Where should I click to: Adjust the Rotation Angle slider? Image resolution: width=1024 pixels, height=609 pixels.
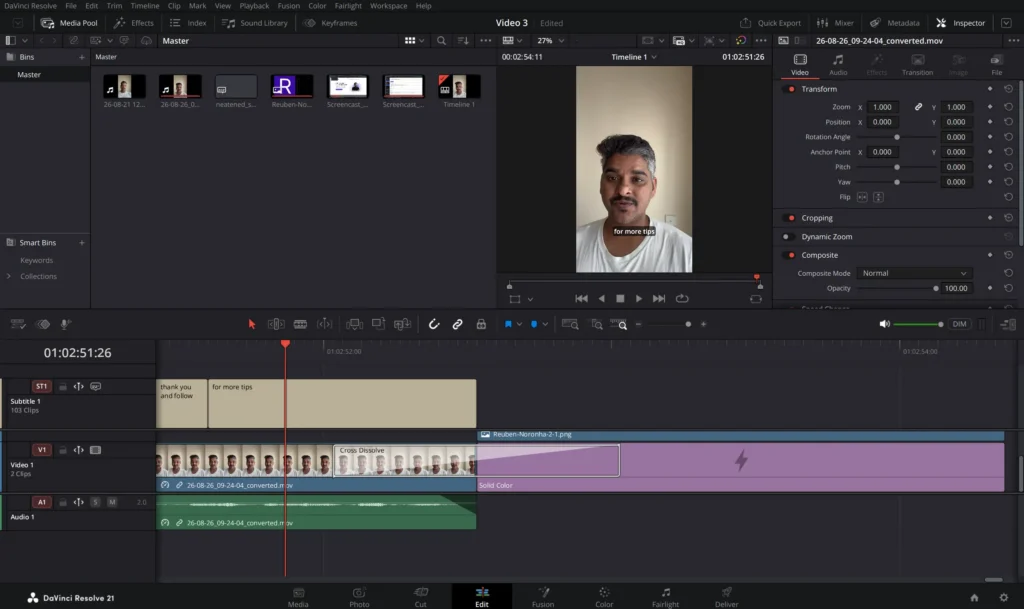(896, 137)
